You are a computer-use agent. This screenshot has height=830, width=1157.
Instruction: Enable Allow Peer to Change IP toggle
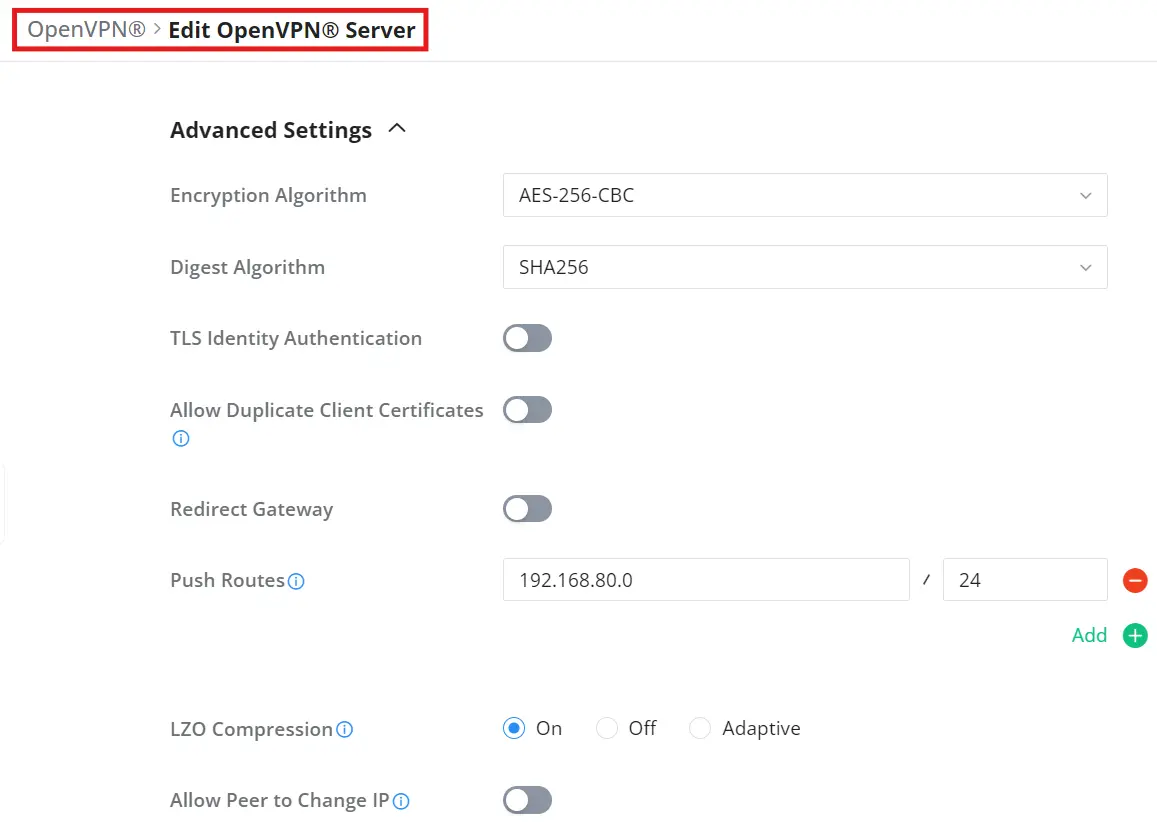point(528,800)
